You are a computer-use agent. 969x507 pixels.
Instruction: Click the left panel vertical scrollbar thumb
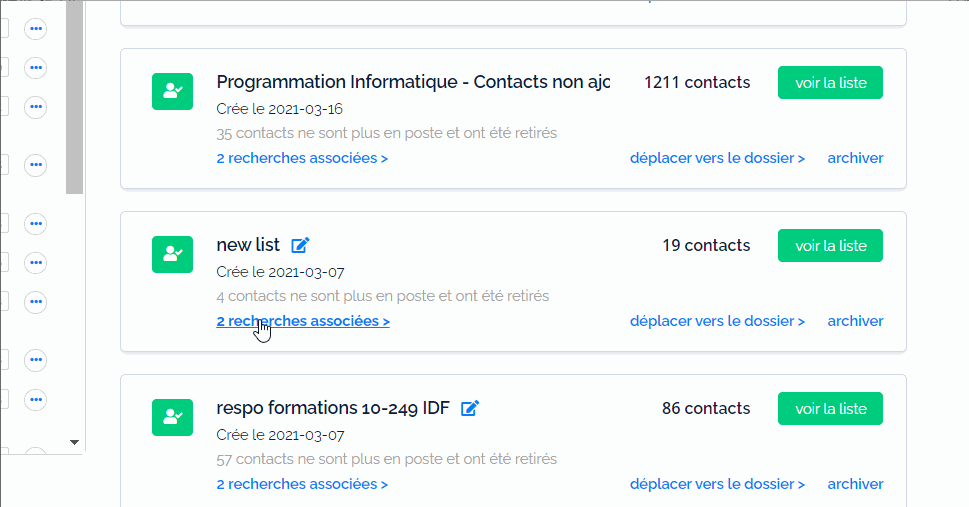[74, 97]
